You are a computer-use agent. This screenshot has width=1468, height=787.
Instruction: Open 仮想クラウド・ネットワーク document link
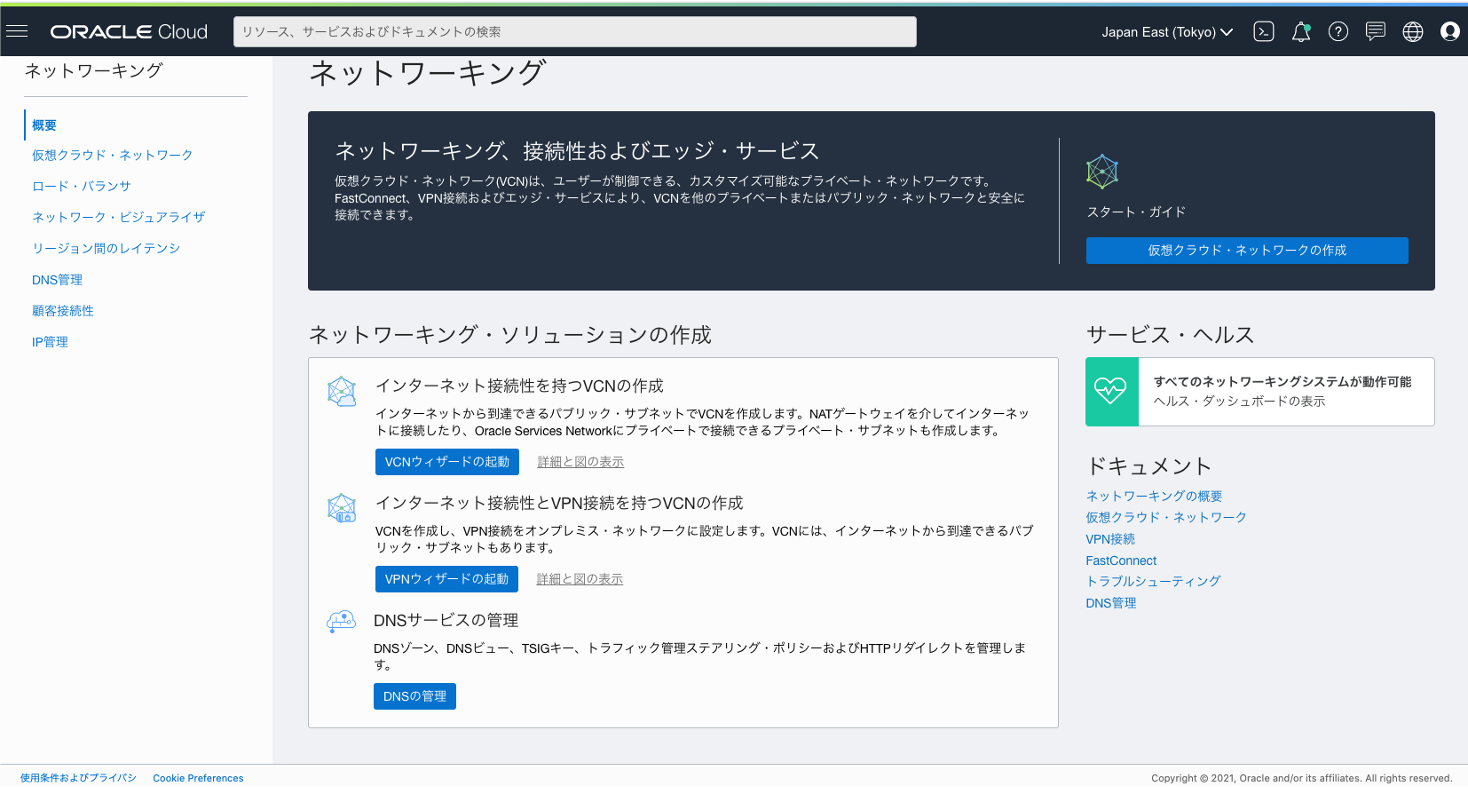coord(1166,517)
